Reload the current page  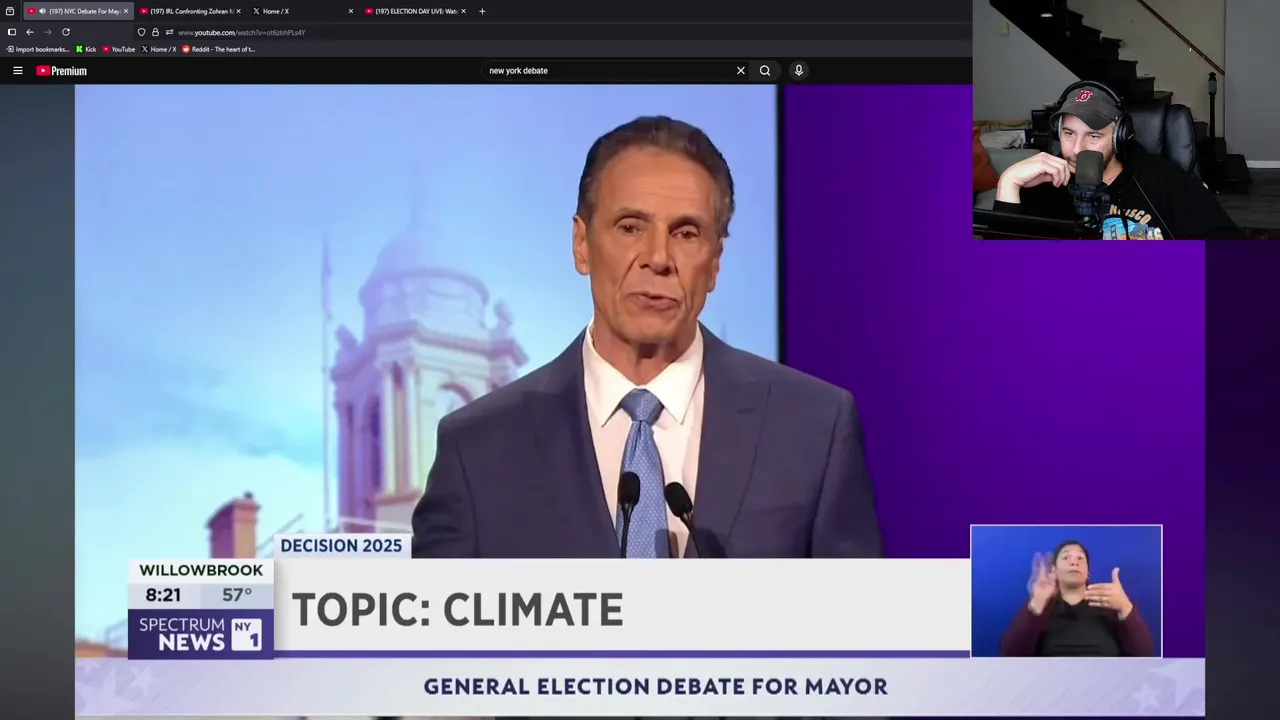click(x=66, y=32)
